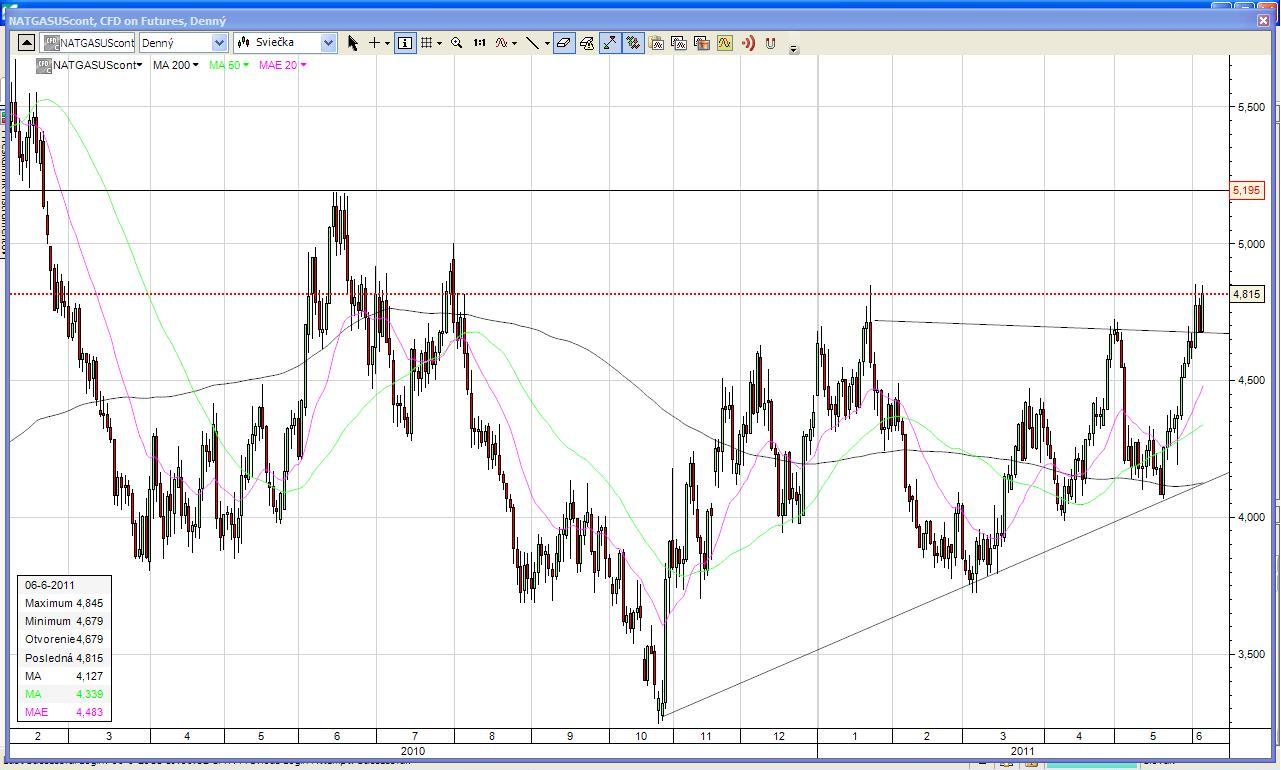The image size is (1281, 770).
Task: Open the Denný timeframe dropdown
Action: pyautogui.click(x=184, y=43)
